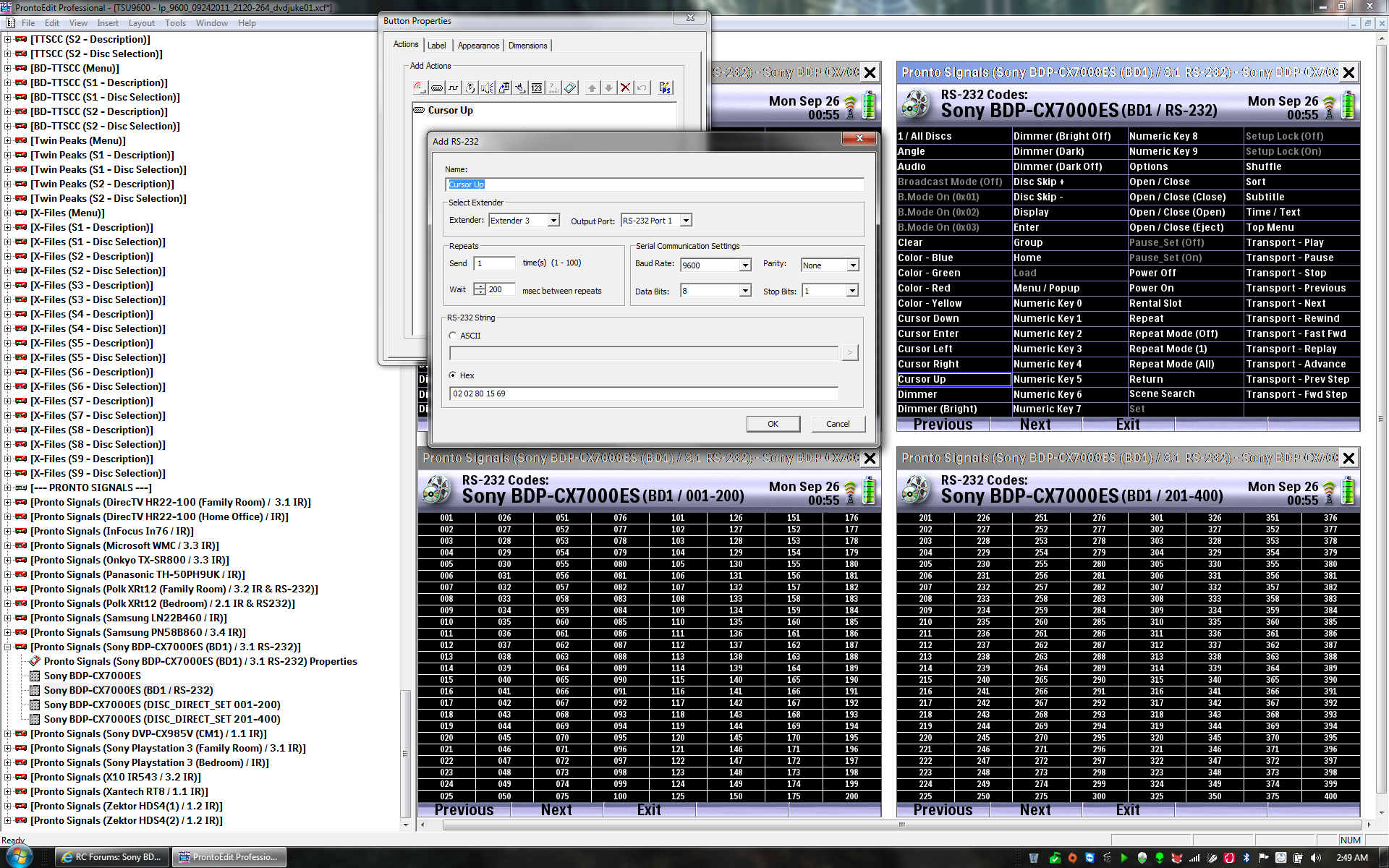Open the Output Port dropdown

[686, 221]
